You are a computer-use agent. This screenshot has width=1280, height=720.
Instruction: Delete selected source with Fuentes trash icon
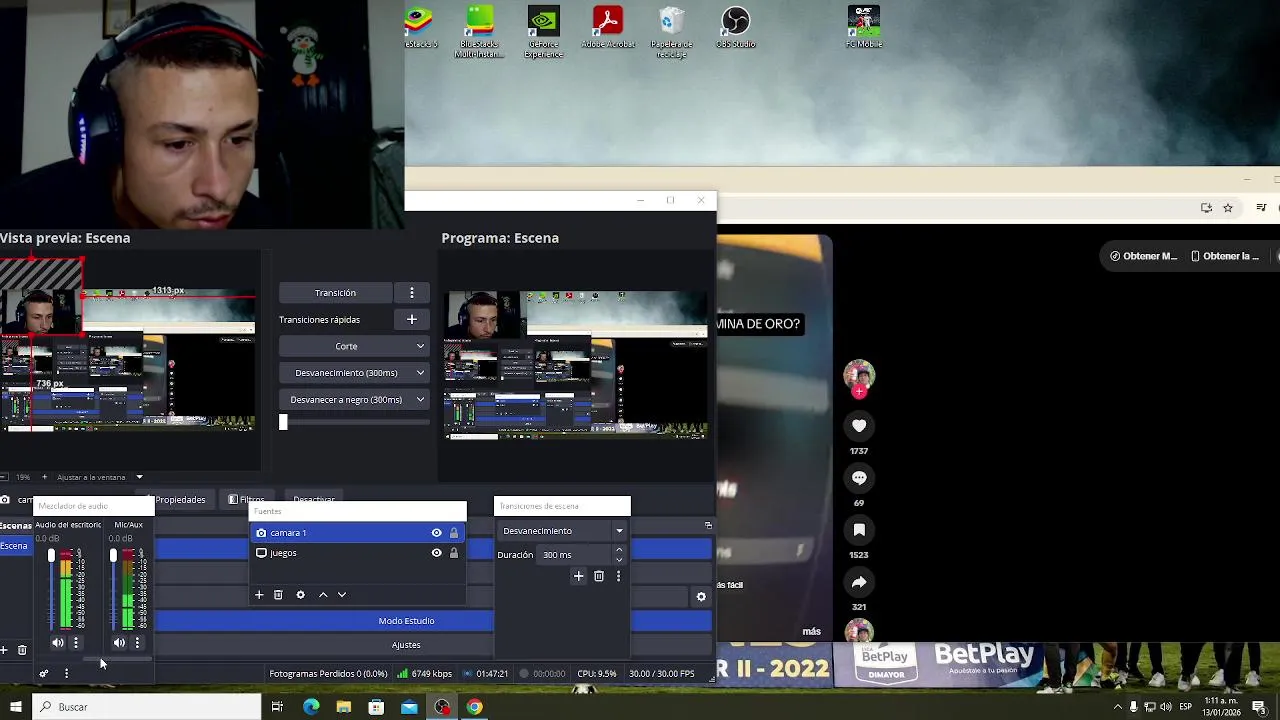pyautogui.click(x=278, y=595)
